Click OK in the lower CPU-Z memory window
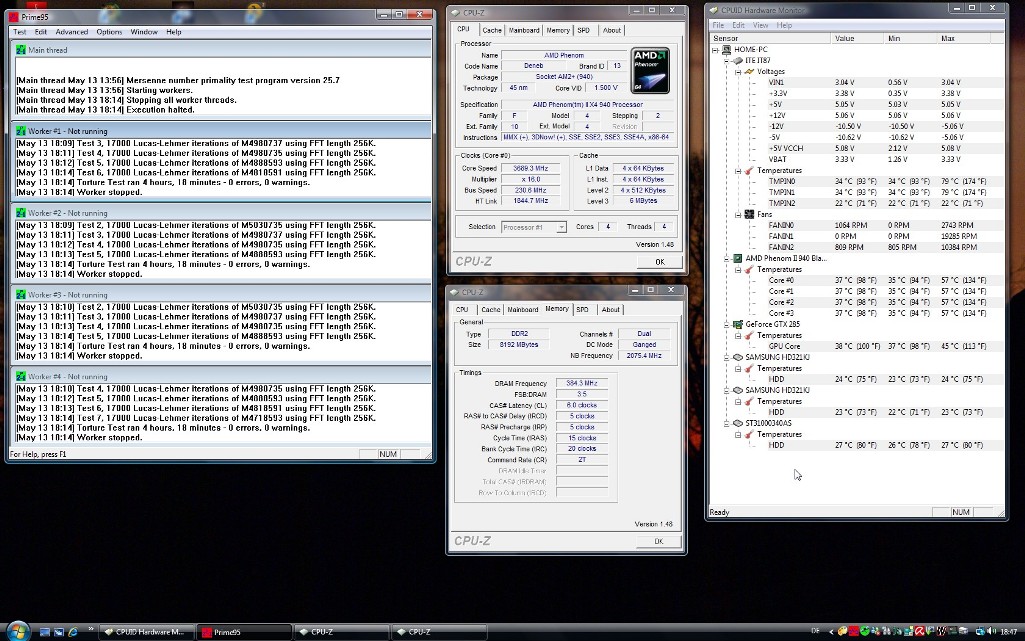This screenshot has height=641, width=1025. pyautogui.click(x=659, y=541)
